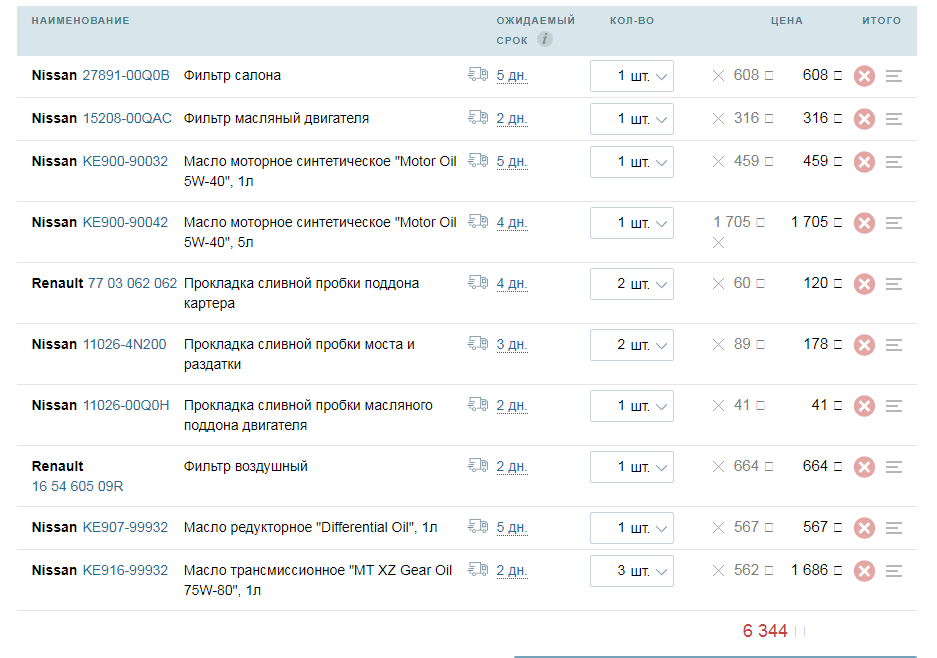Open the lines menu icon for KE900-90042
The image size is (937, 658).
coord(894,223)
